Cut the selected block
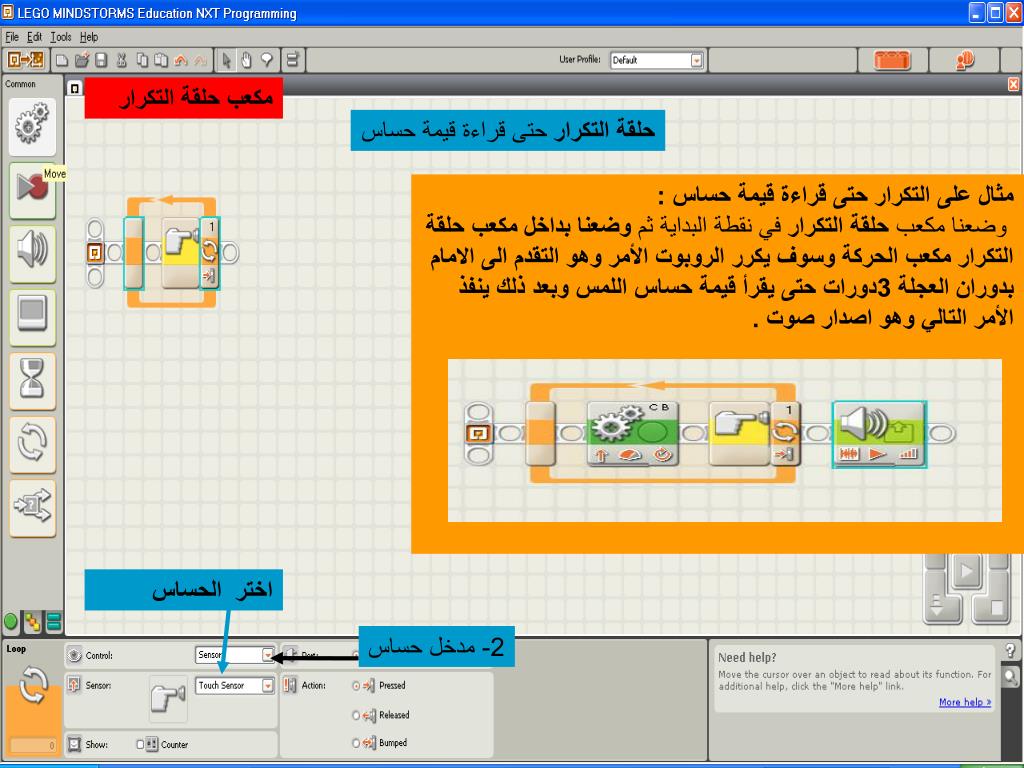 (x=121, y=61)
